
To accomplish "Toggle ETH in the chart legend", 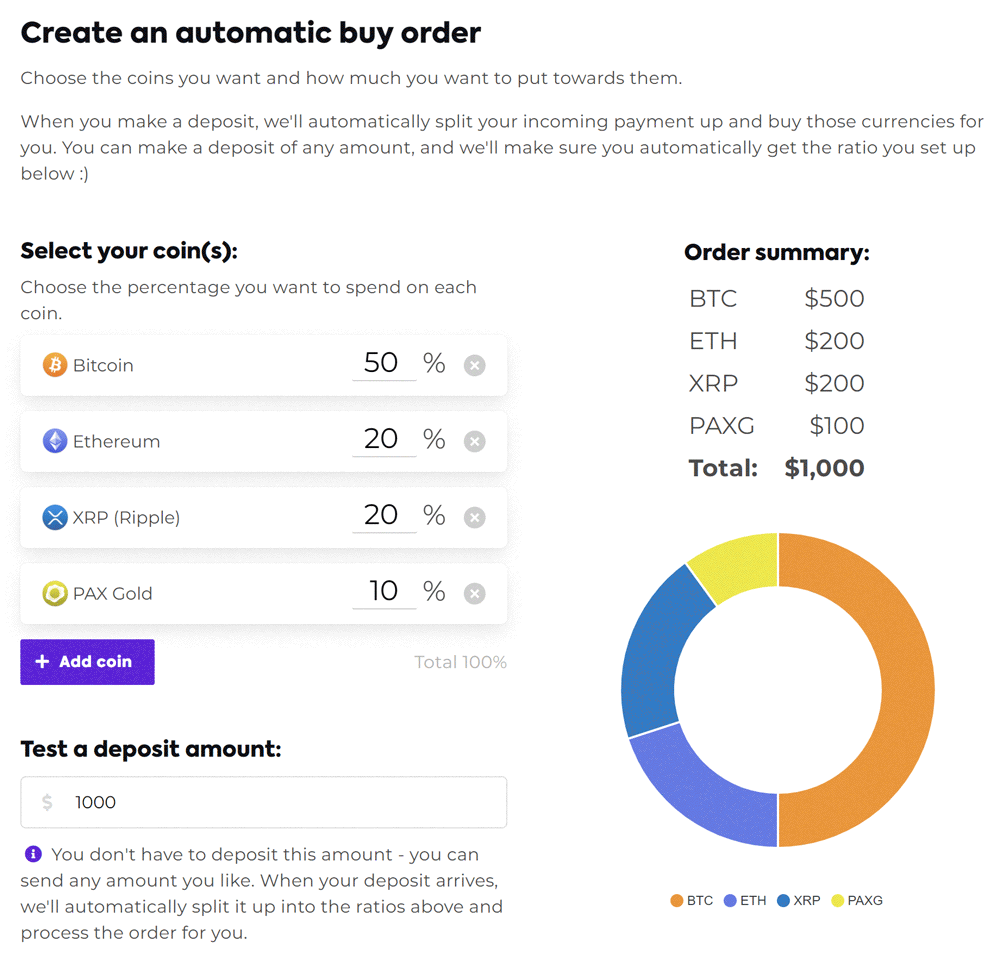I will (745, 900).
